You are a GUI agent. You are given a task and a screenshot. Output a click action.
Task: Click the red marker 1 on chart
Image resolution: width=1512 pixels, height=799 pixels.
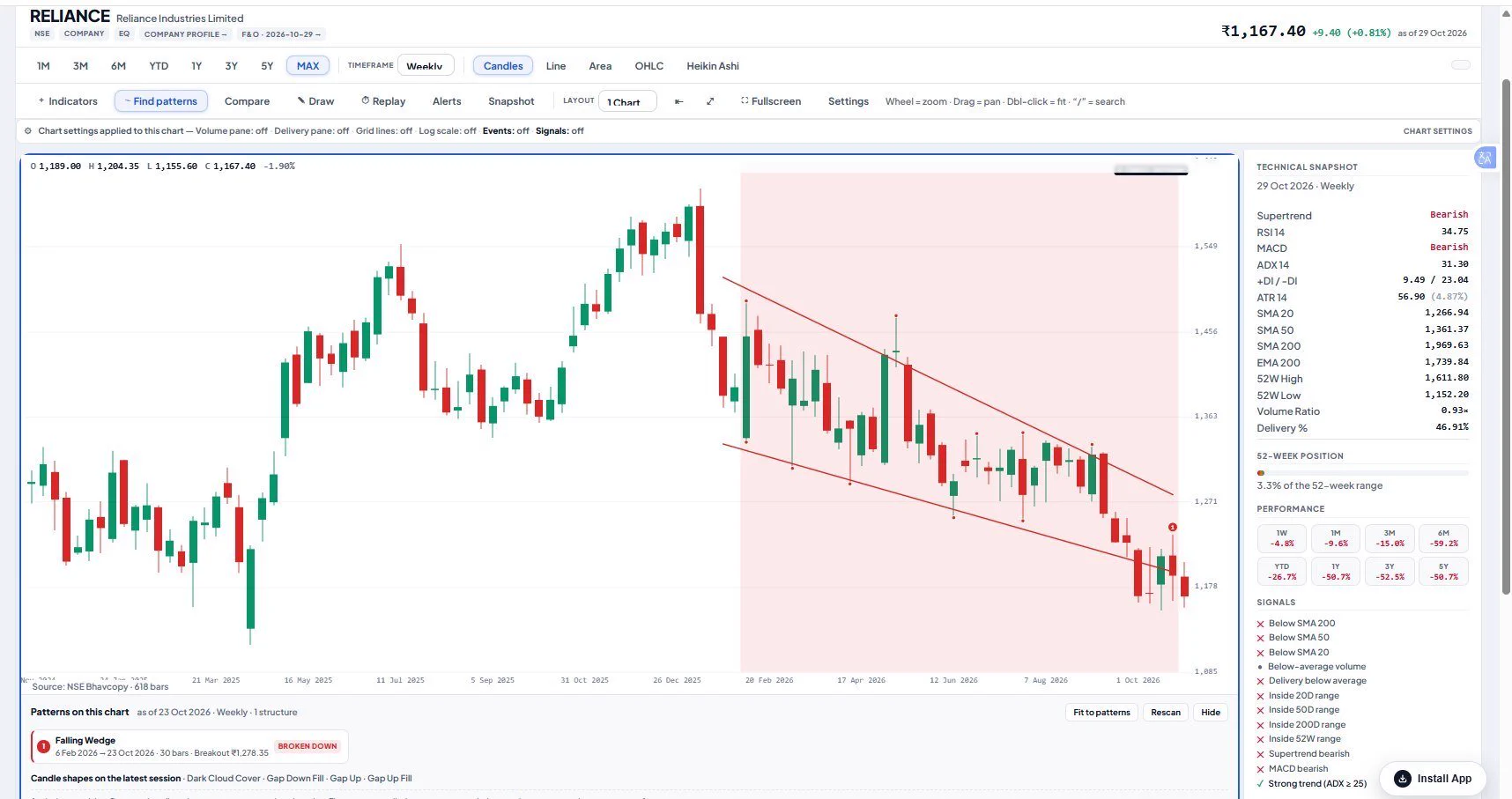tap(1172, 527)
